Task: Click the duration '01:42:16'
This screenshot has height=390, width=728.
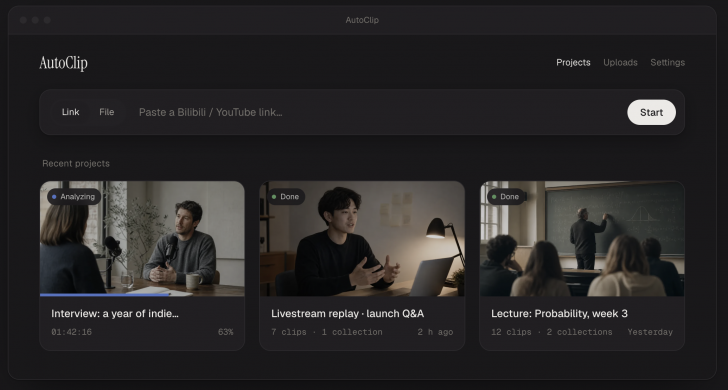Action: point(72,332)
